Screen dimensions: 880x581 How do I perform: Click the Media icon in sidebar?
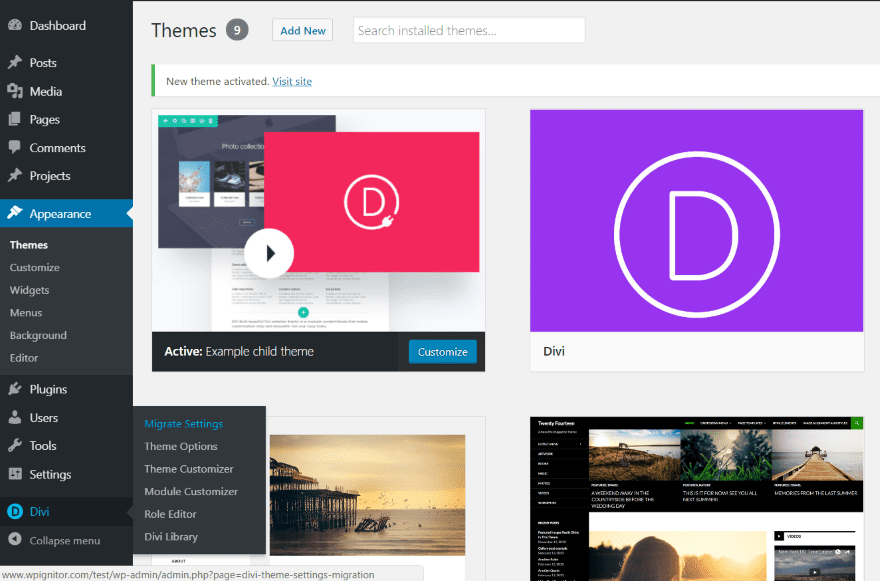15,91
